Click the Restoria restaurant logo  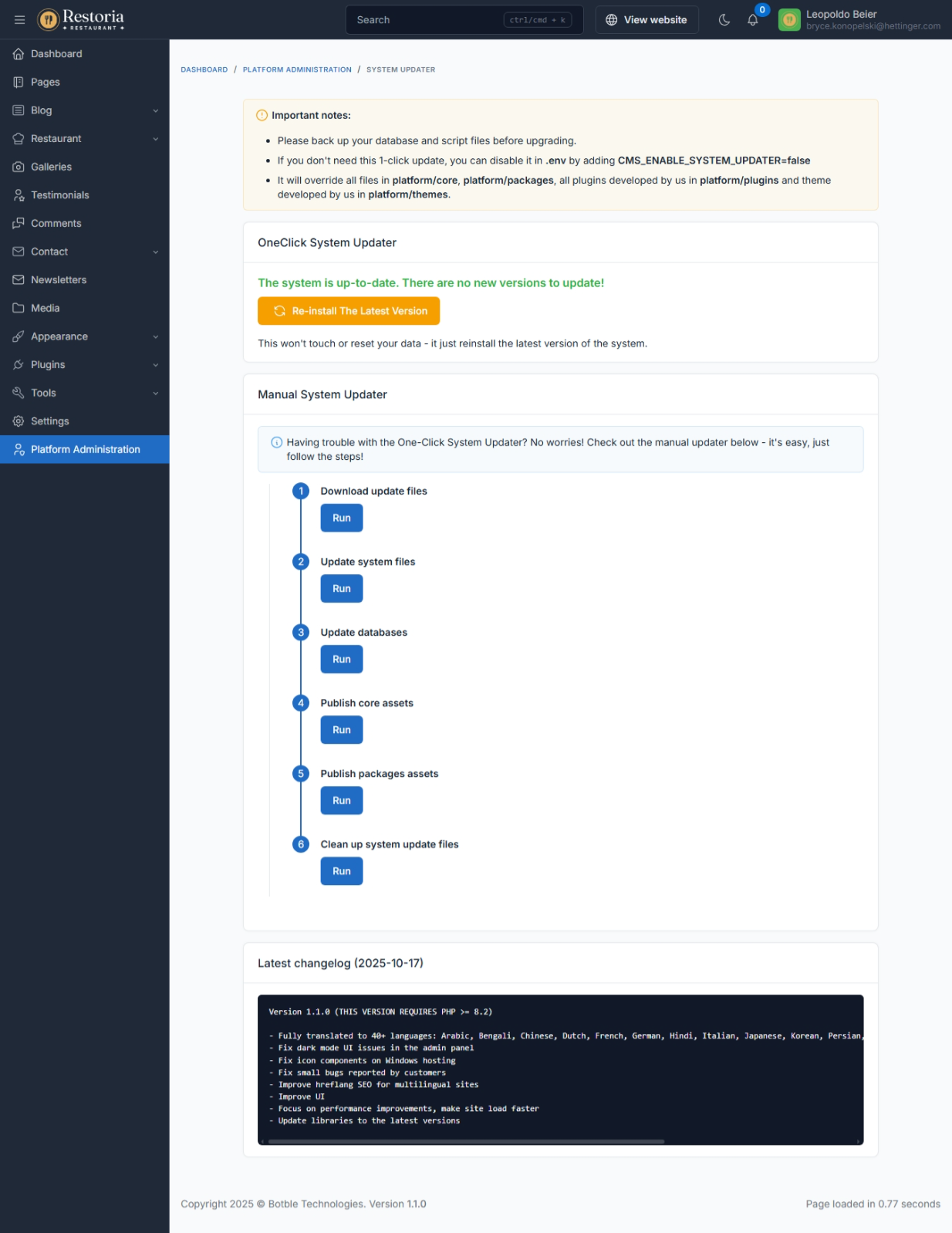pyautogui.click(x=81, y=19)
